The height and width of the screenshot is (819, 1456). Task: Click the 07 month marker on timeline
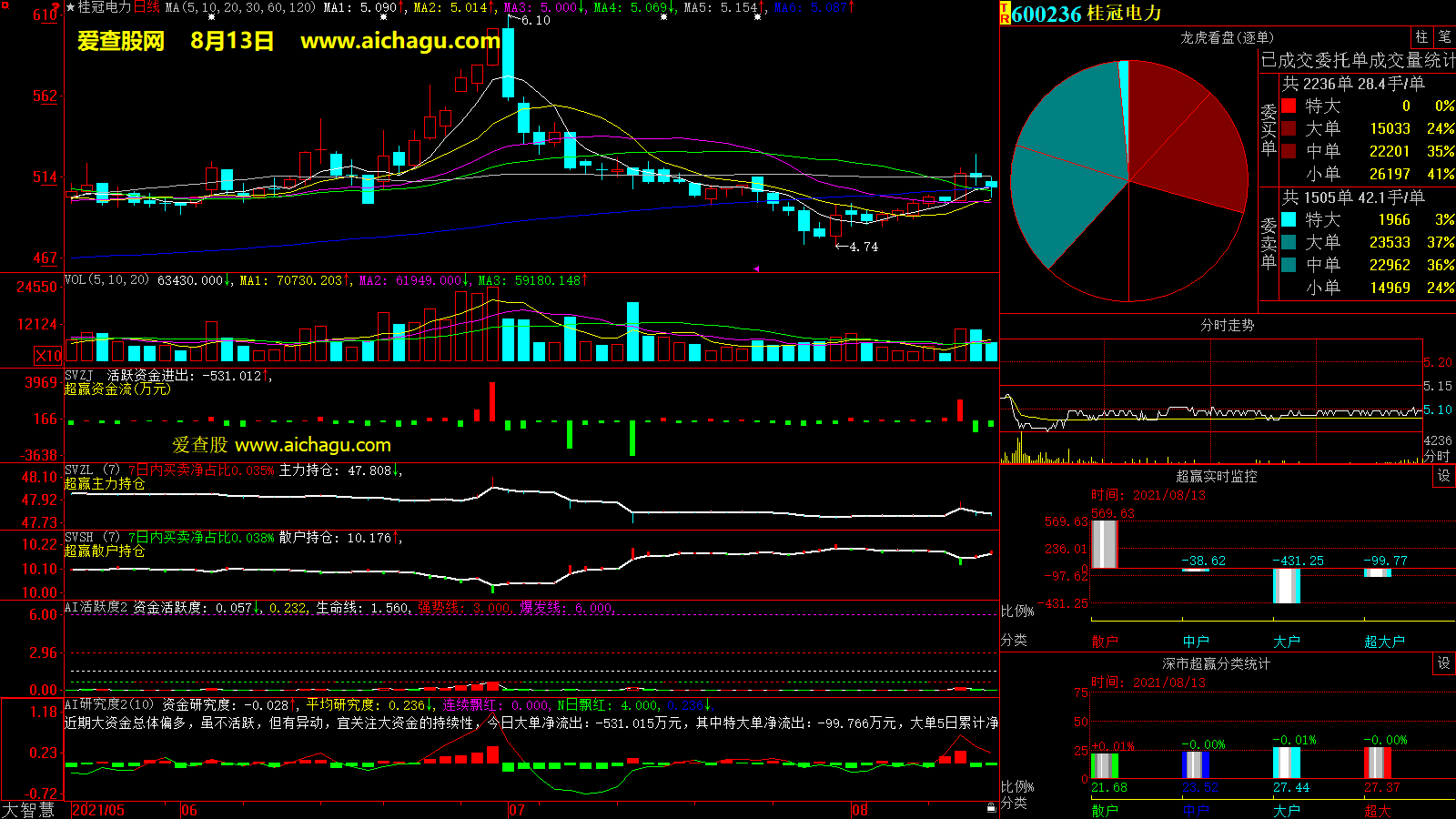coord(516,810)
